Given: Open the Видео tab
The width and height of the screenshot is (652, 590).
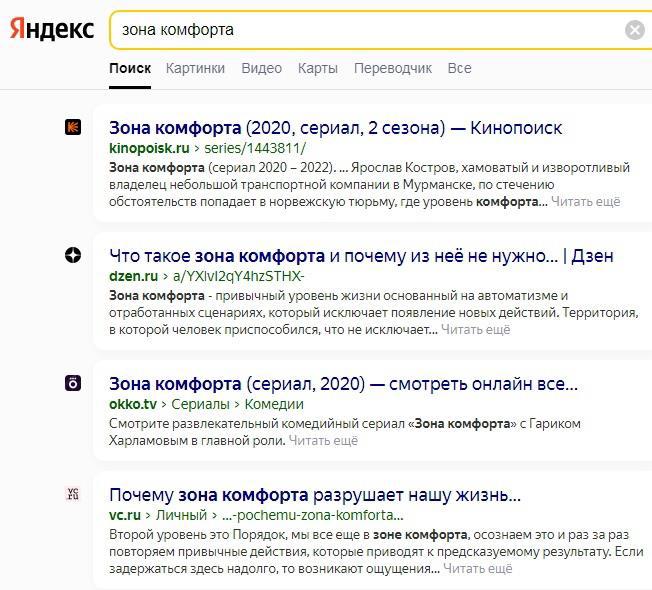Looking at the screenshot, I should click(262, 68).
